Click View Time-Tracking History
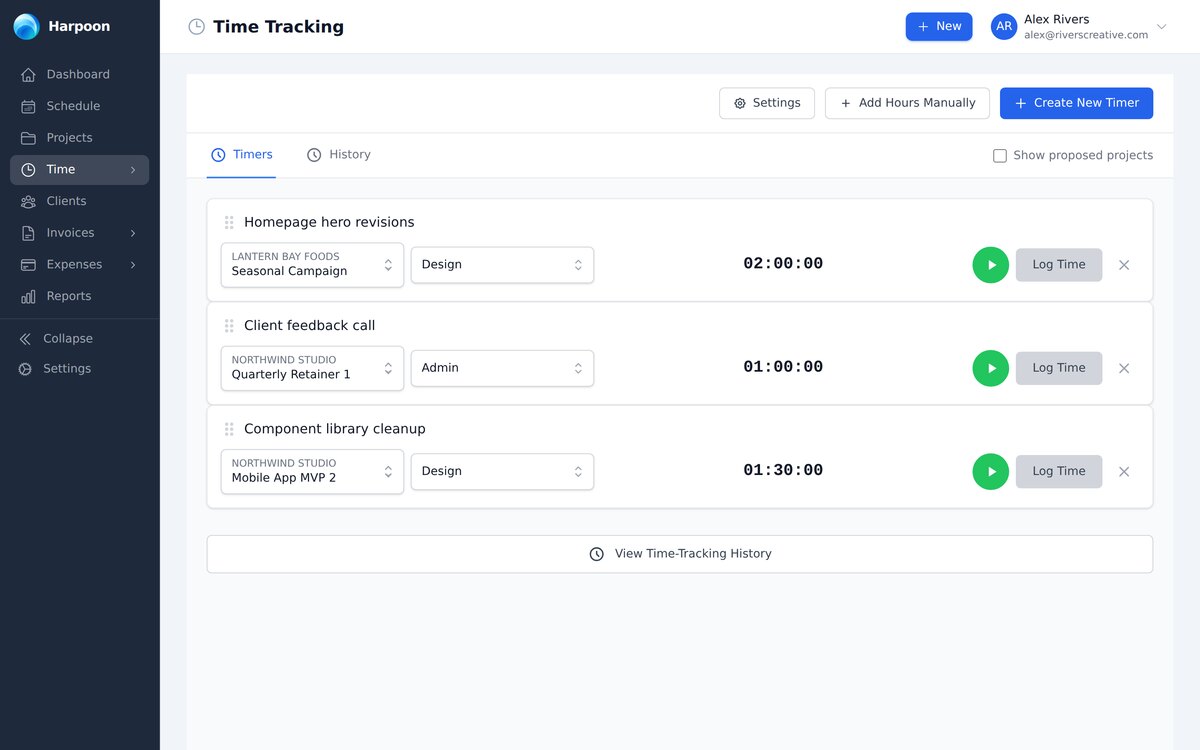The width and height of the screenshot is (1200, 750). click(x=680, y=554)
